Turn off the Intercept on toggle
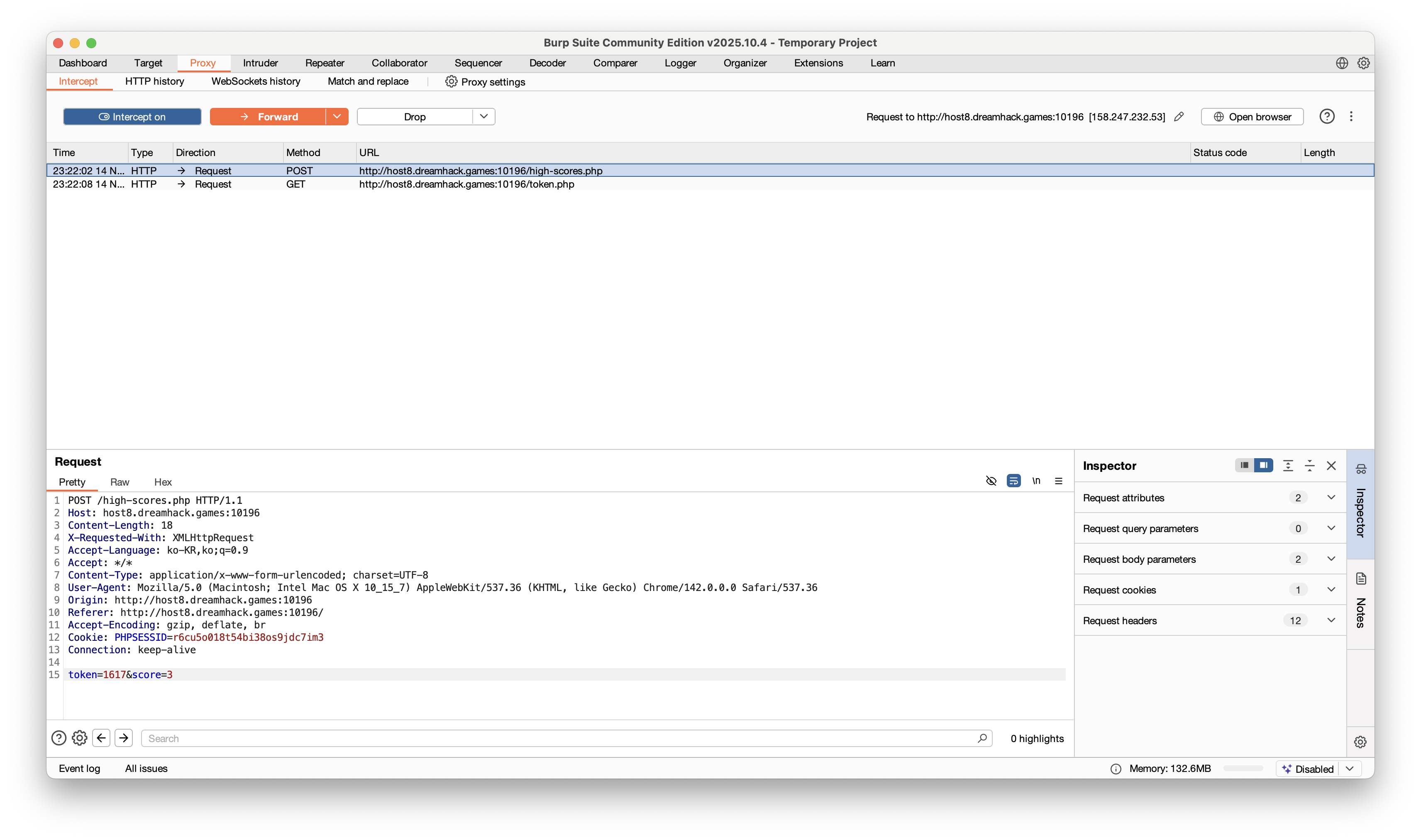Screen dimensions: 1421x840 [x=132, y=117]
